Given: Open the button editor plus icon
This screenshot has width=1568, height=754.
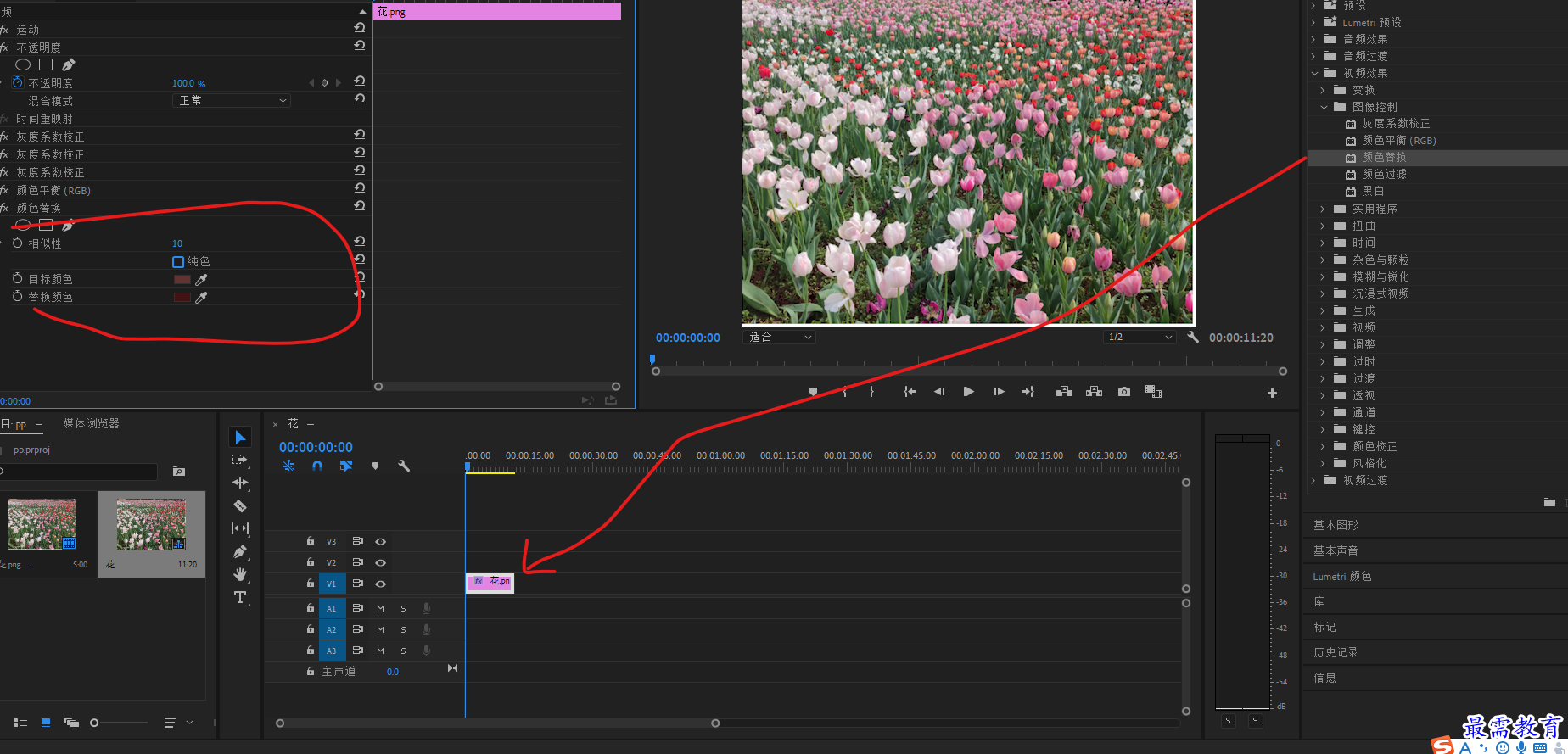Looking at the screenshot, I should [x=1272, y=393].
